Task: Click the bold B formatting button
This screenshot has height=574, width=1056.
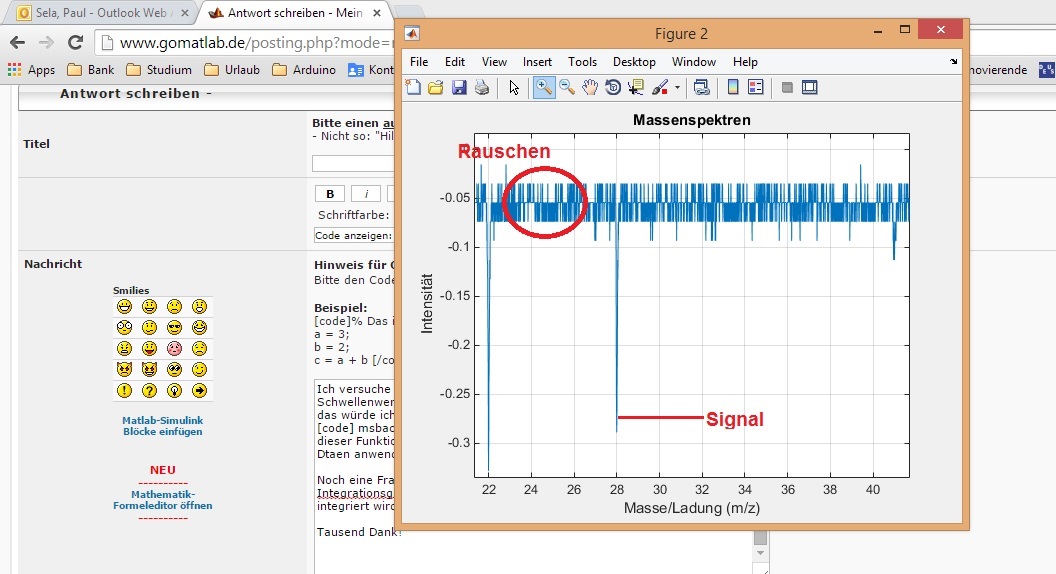Action: (330, 194)
